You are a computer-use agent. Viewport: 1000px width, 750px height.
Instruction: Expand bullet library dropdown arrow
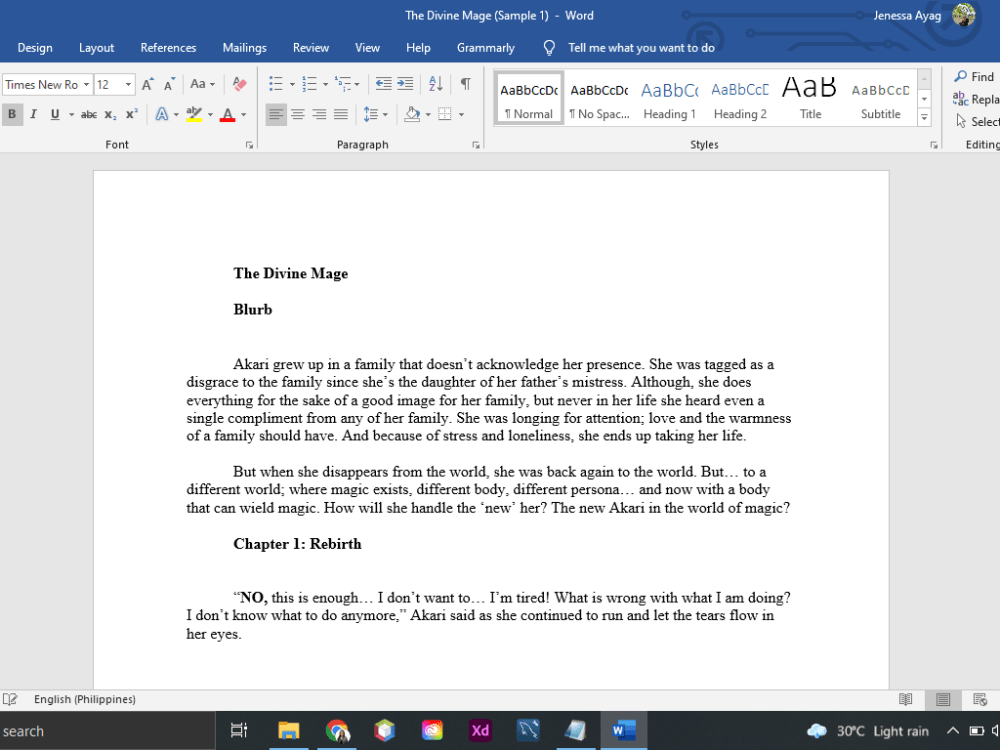click(292, 84)
